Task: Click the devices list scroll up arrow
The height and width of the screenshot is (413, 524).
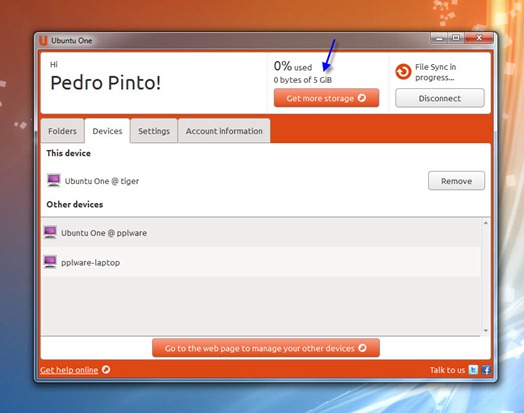Action: [x=486, y=223]
